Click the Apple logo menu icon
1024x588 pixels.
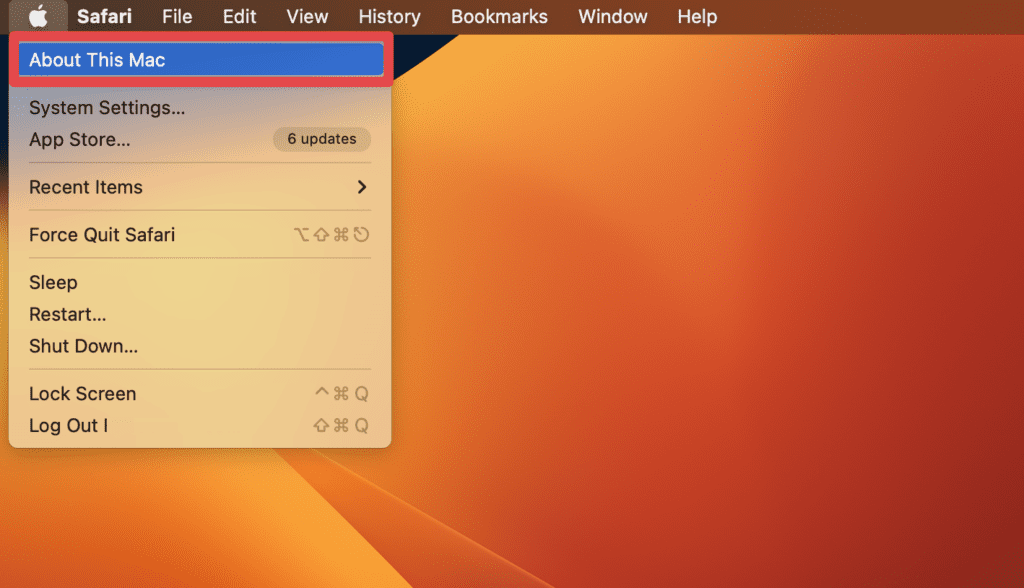click(x=39, y=16)
